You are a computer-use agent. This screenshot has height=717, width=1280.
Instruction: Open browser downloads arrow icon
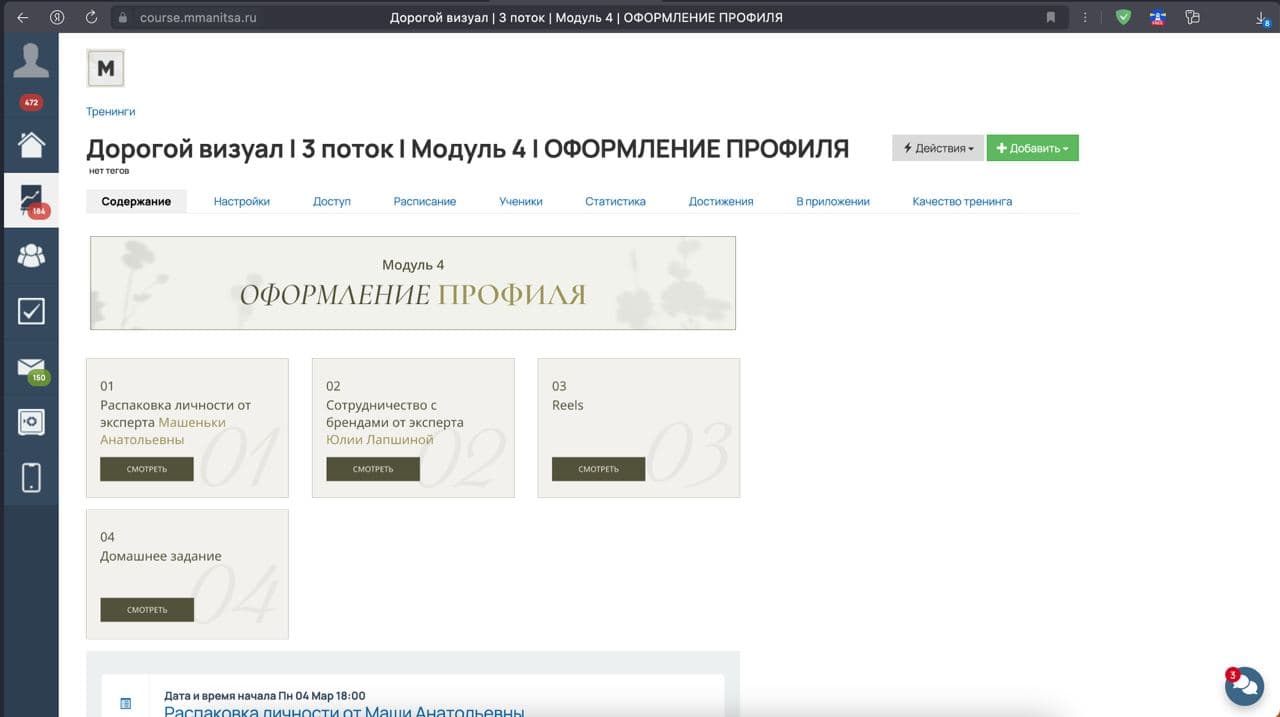click(1261, 17)
